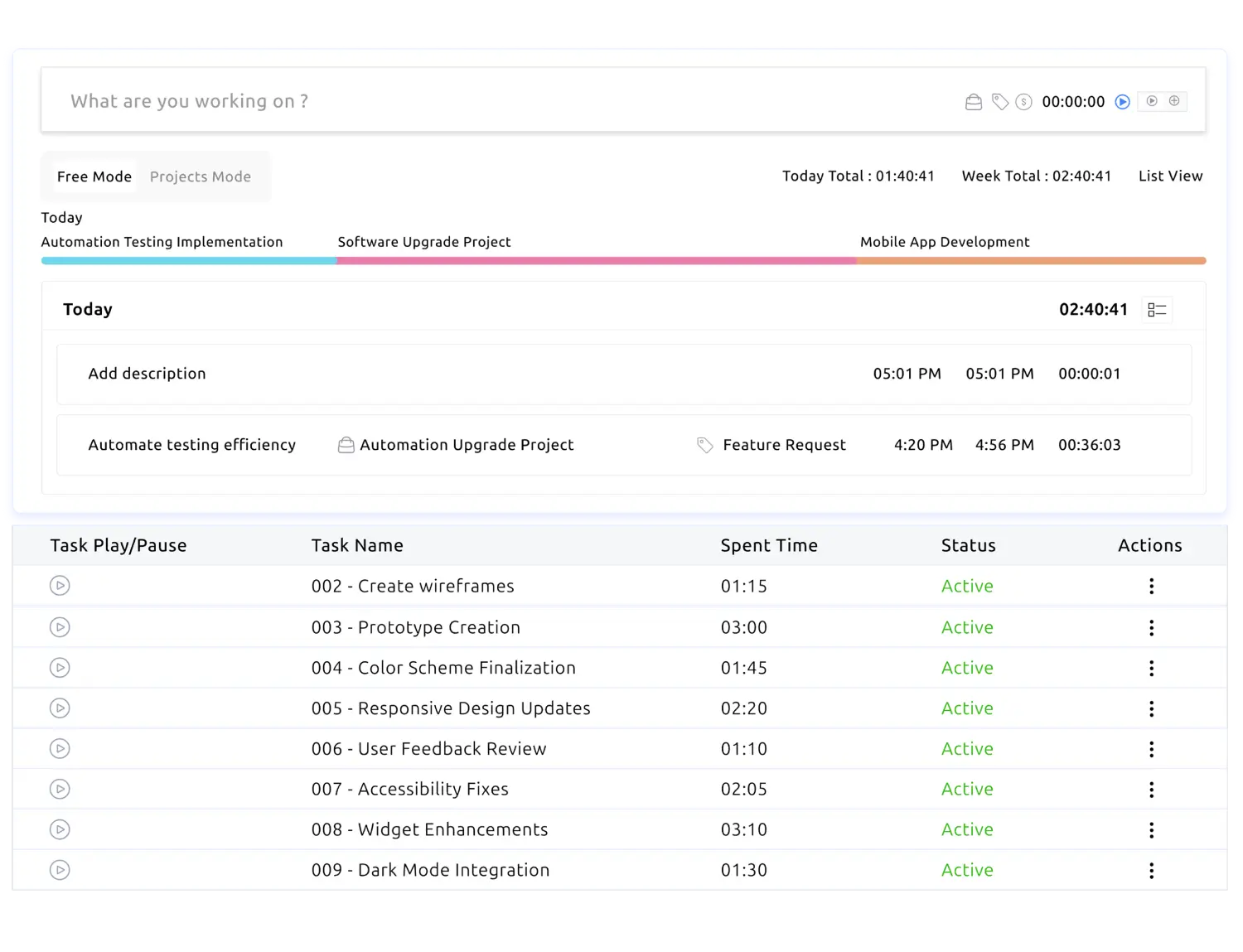Image resolution: width=1243 pixels, height=952 pixels.
Task: Toggle play for 002 - Create wireframes
Action: (59, 586)
